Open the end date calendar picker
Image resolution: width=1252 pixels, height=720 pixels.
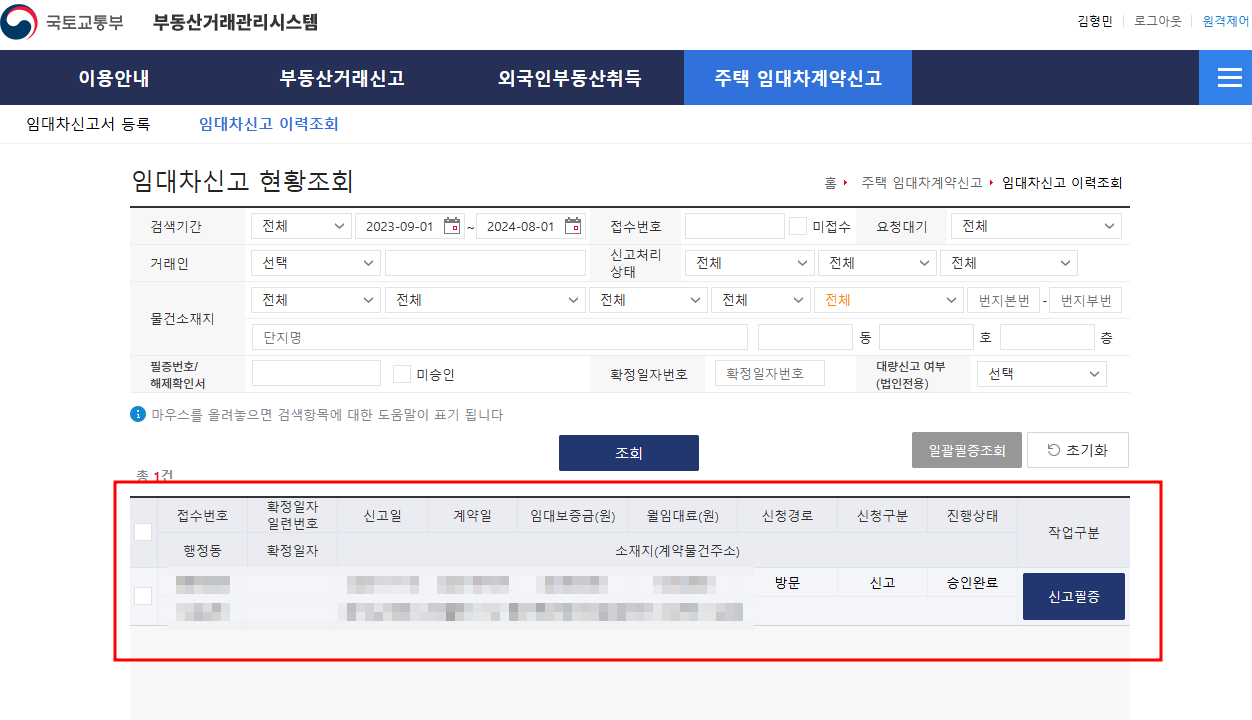pyautogui.click(x=572, y=226)
